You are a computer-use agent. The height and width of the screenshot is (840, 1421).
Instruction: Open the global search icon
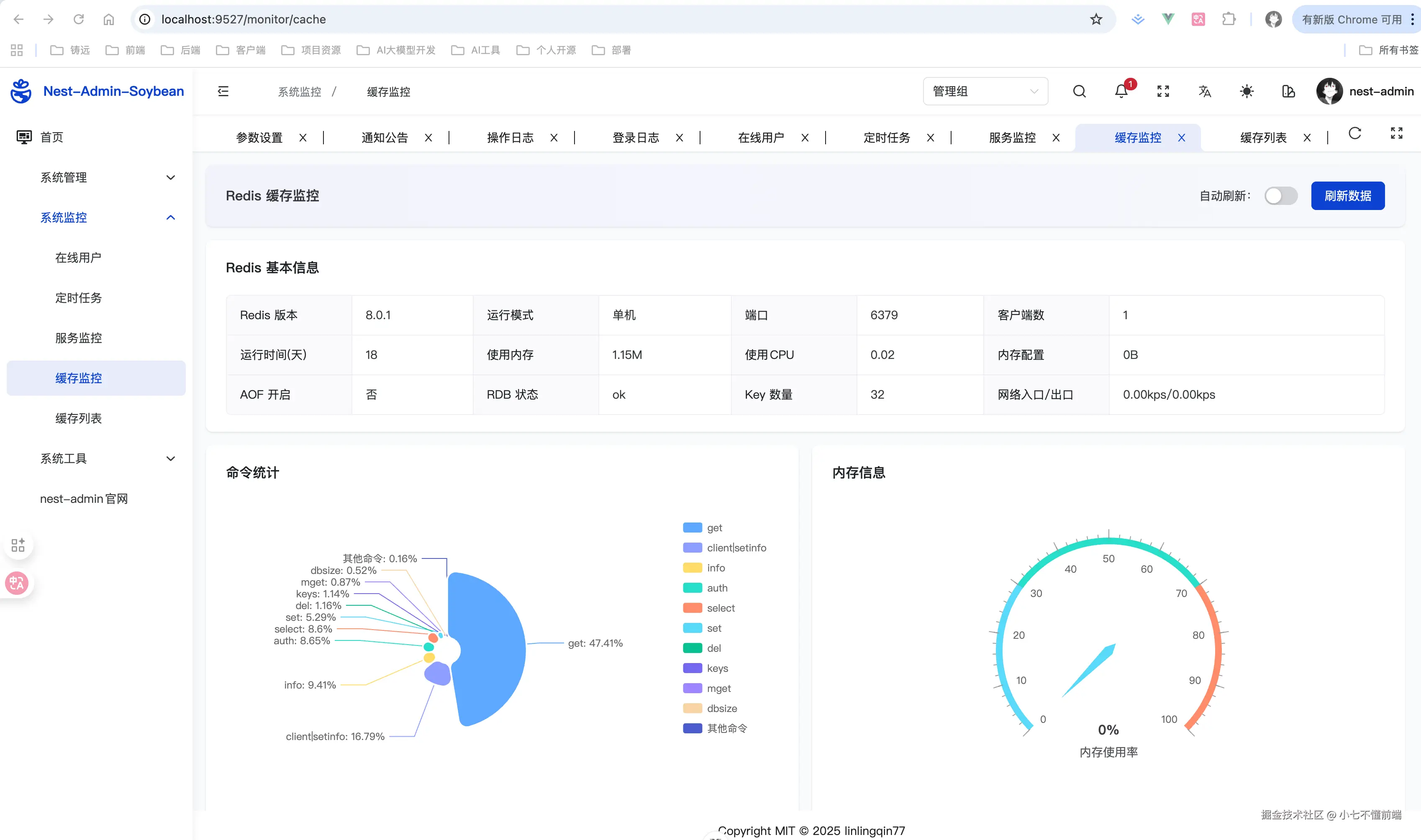click(x=1079, y=91)
